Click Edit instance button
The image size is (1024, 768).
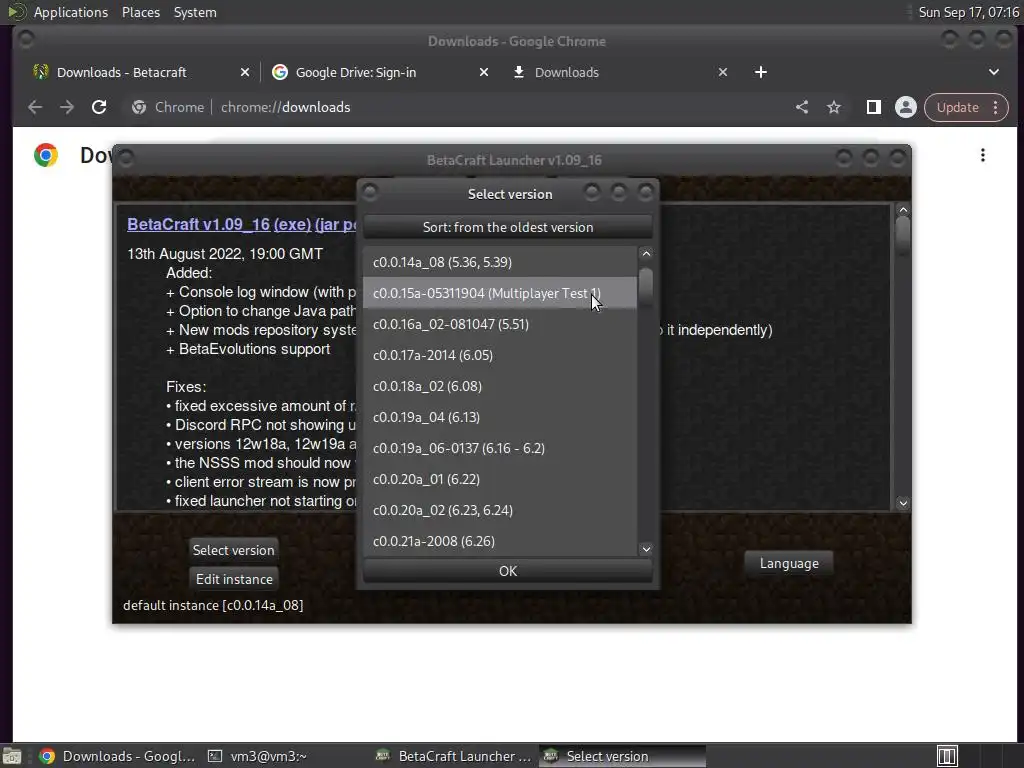click(x=234, y=579)
